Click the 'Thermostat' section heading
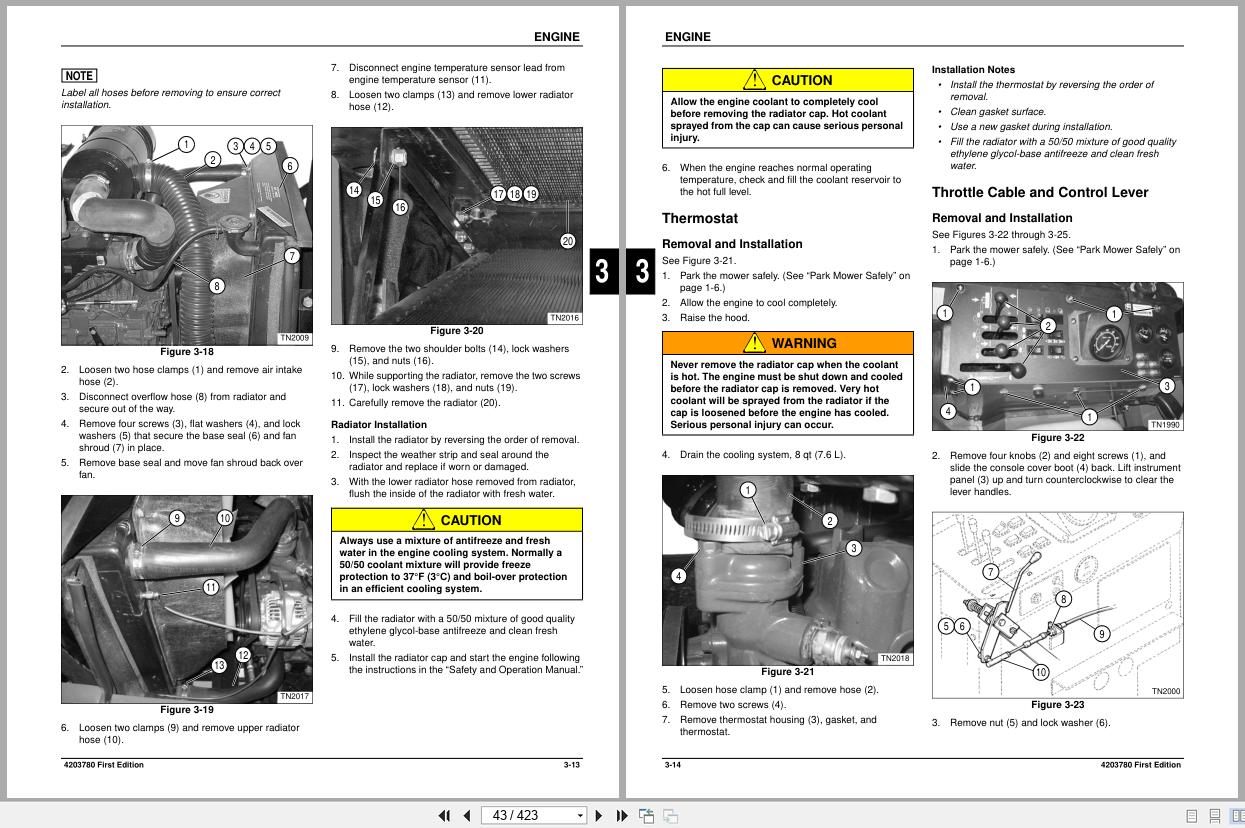The width and height of the screenshot is (1245, 828). pos(700,218)
